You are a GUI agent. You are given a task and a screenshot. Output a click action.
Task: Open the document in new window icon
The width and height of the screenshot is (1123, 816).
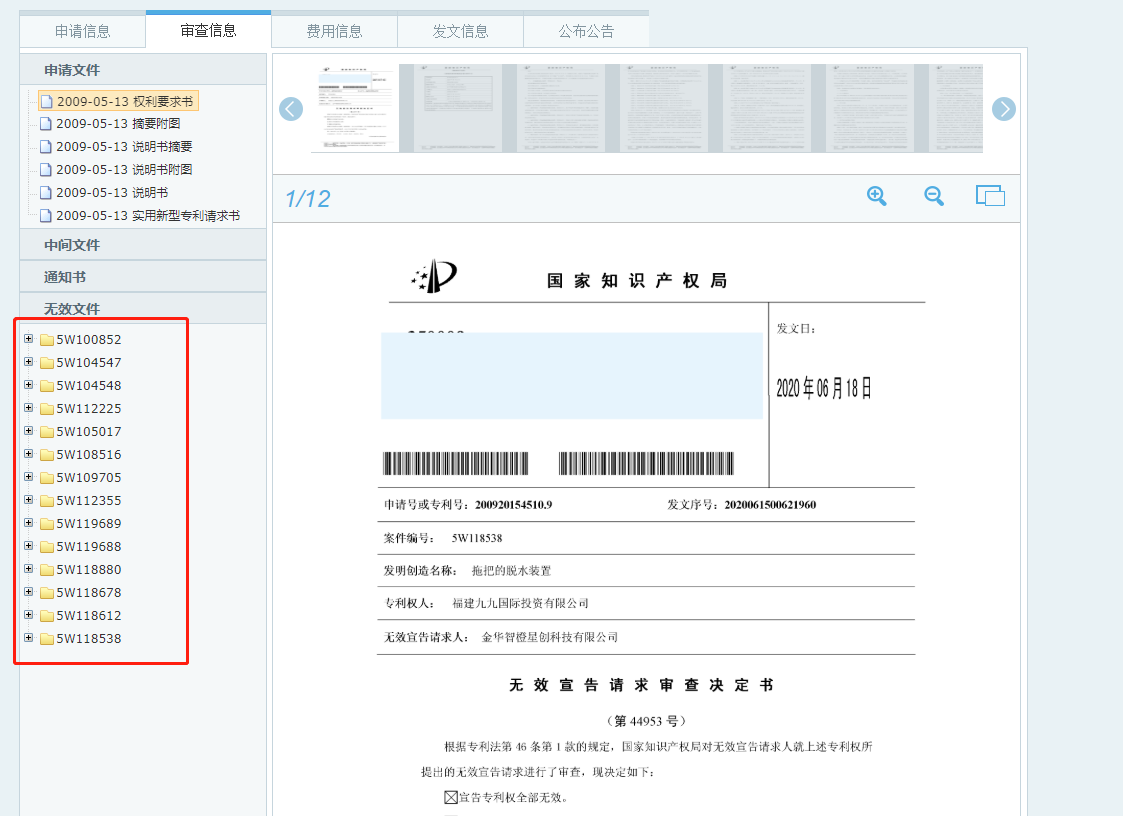[991, 196]
